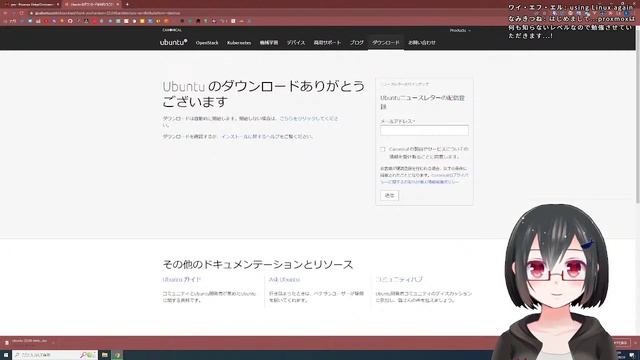The width and height of the screenshot is (640, 360).
Task: Open the Canonical logo link
Action: (172, 30)
